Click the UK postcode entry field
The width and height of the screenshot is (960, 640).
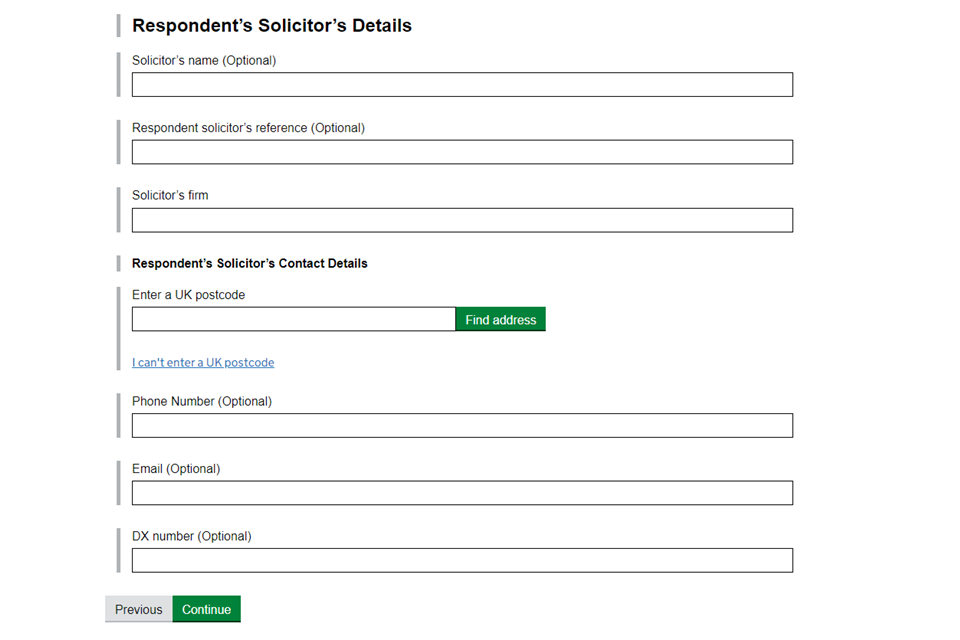[x=294, y=320]
